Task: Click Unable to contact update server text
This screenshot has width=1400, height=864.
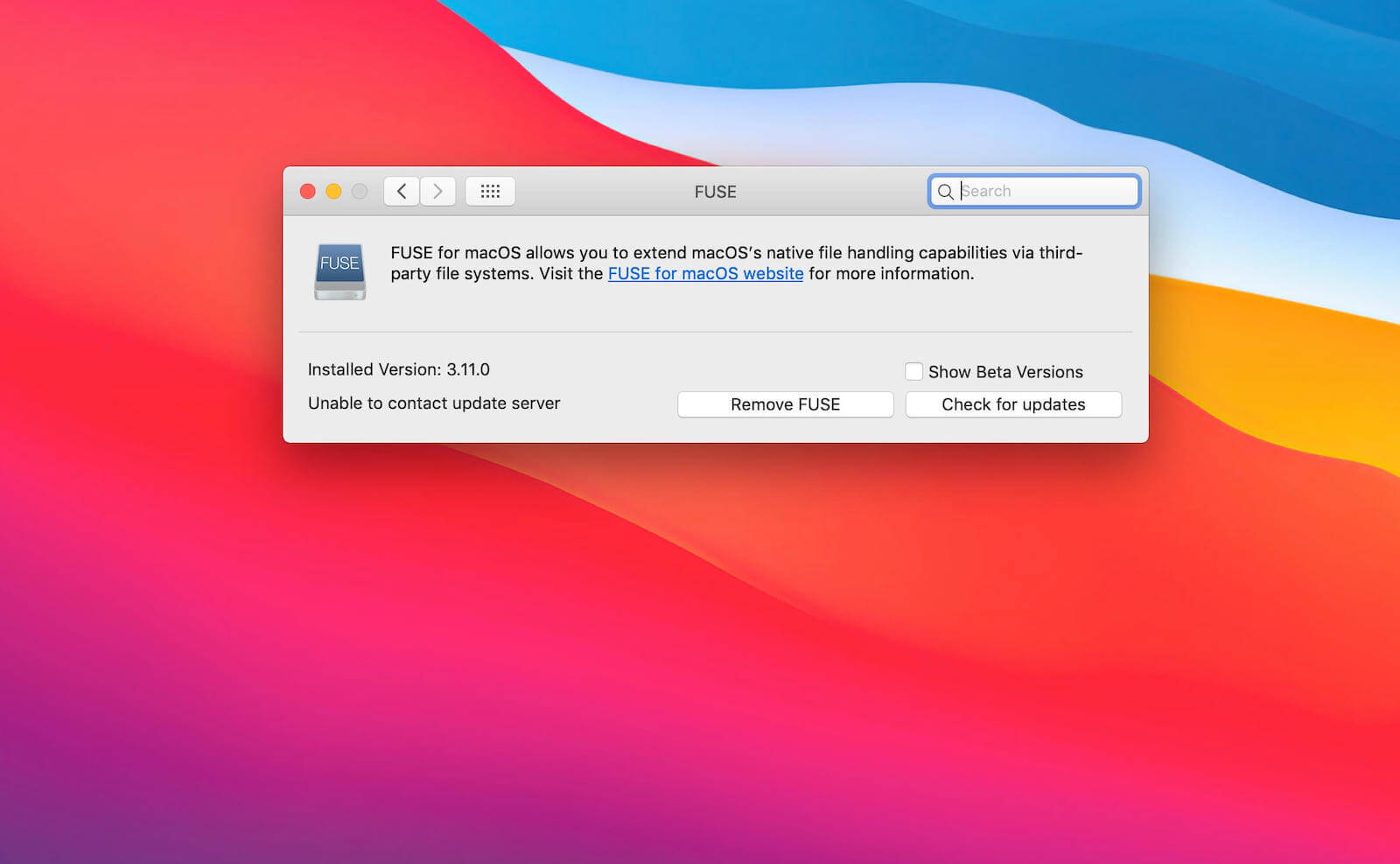Action: pyautogui.click(x=434, y=404)
